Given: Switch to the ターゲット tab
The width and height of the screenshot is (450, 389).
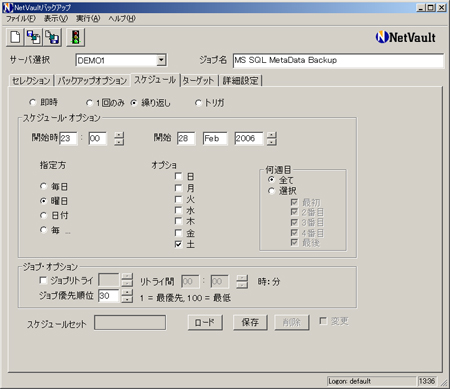Looking at the screenshot, I should (198, 81).
